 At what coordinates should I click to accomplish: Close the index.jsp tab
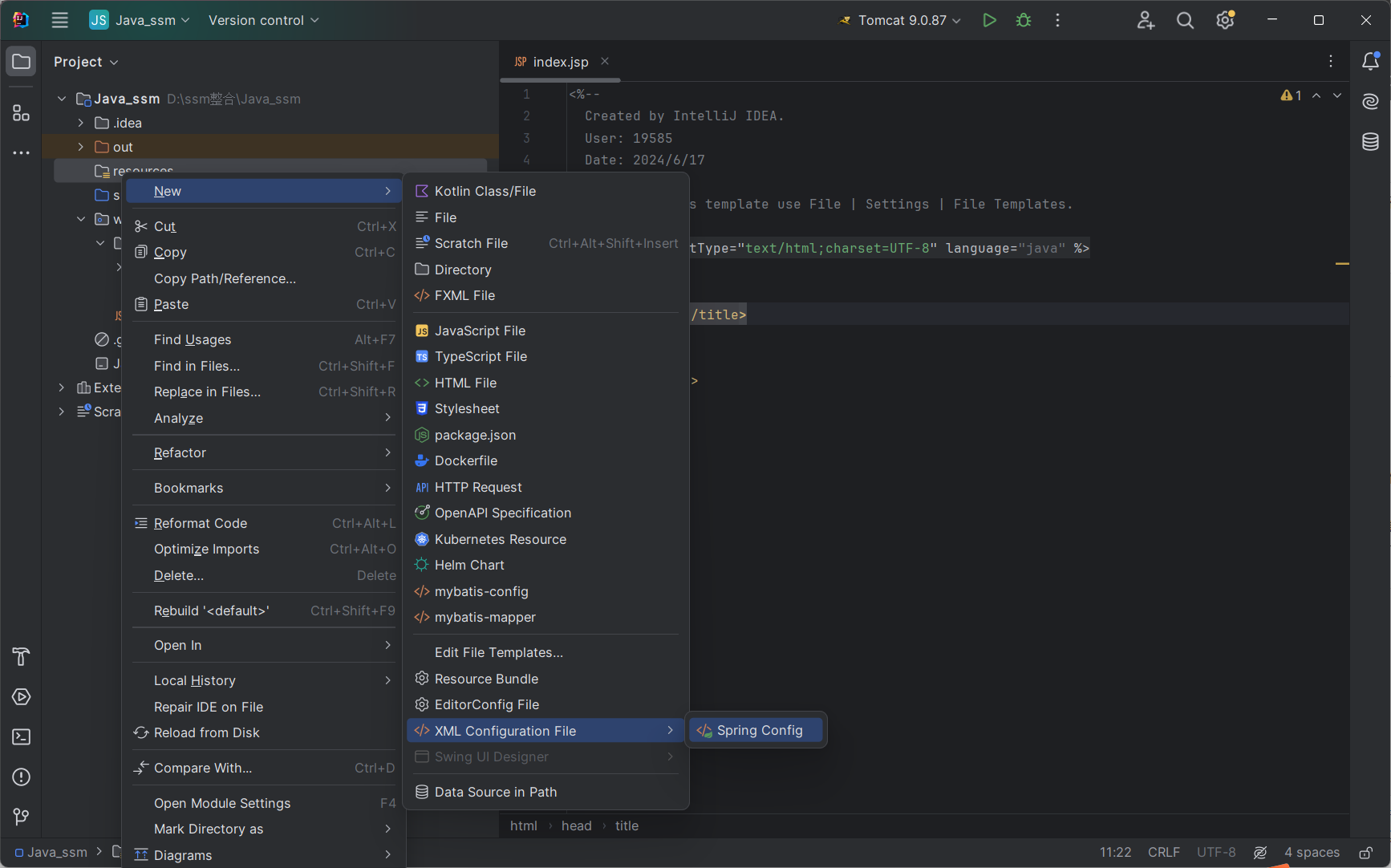tap(605, 62)
